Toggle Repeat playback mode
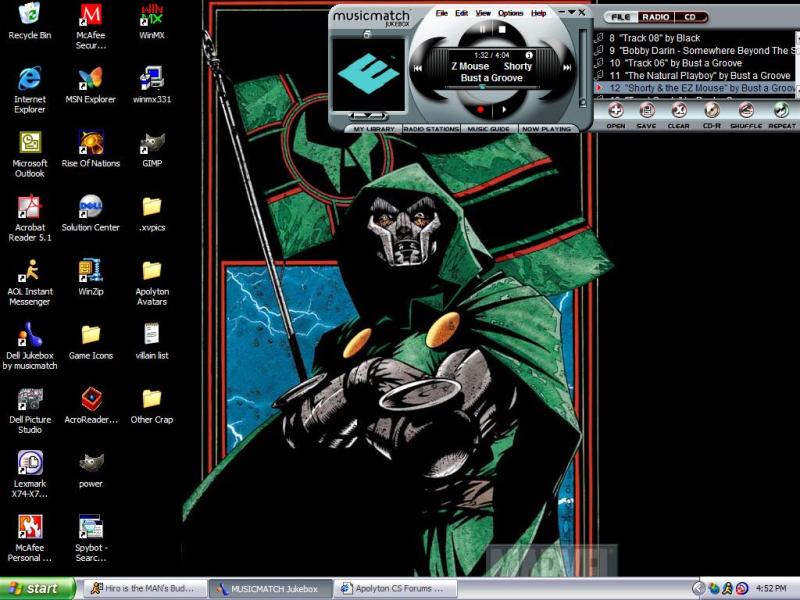The width and height of the screenshot is (800, 600). tap(781, 111)
